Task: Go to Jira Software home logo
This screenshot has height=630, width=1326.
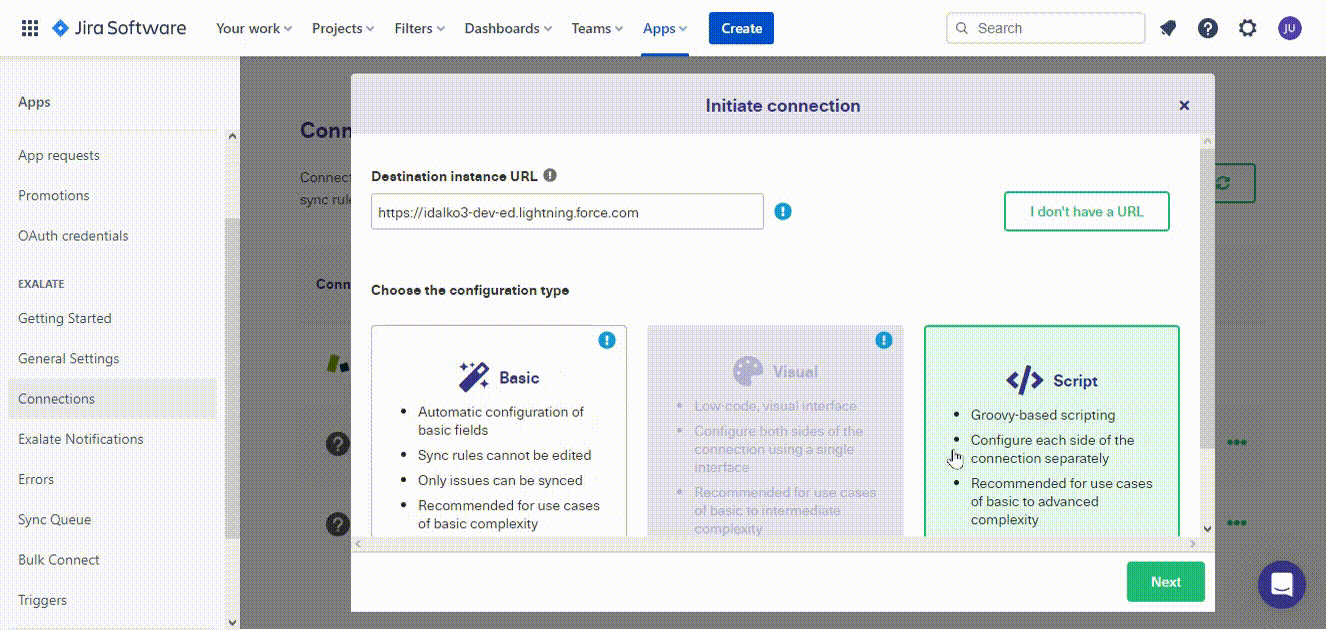Action: pyautogui.click(x=119, y=28)
